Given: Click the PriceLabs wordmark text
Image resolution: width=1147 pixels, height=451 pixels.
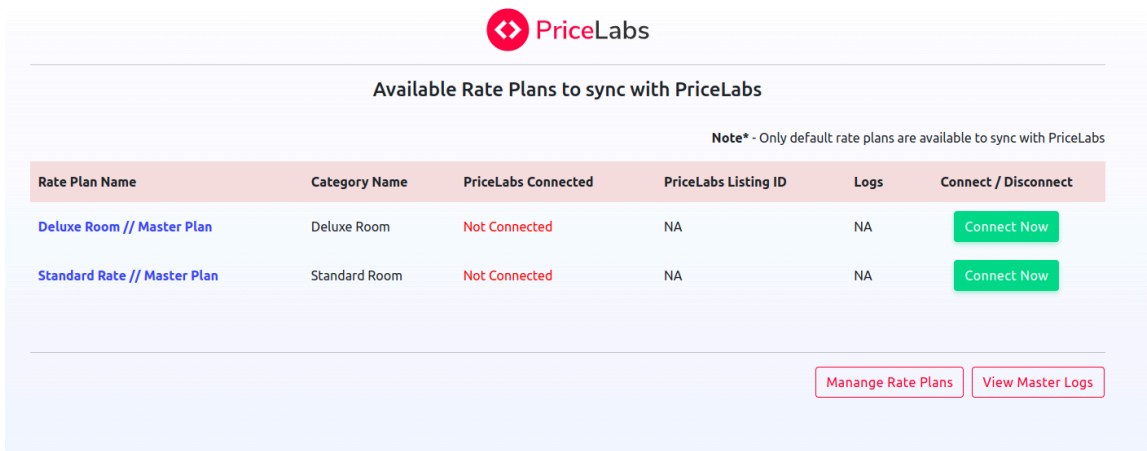Looking at the screenshot, I should coord(593,30).
